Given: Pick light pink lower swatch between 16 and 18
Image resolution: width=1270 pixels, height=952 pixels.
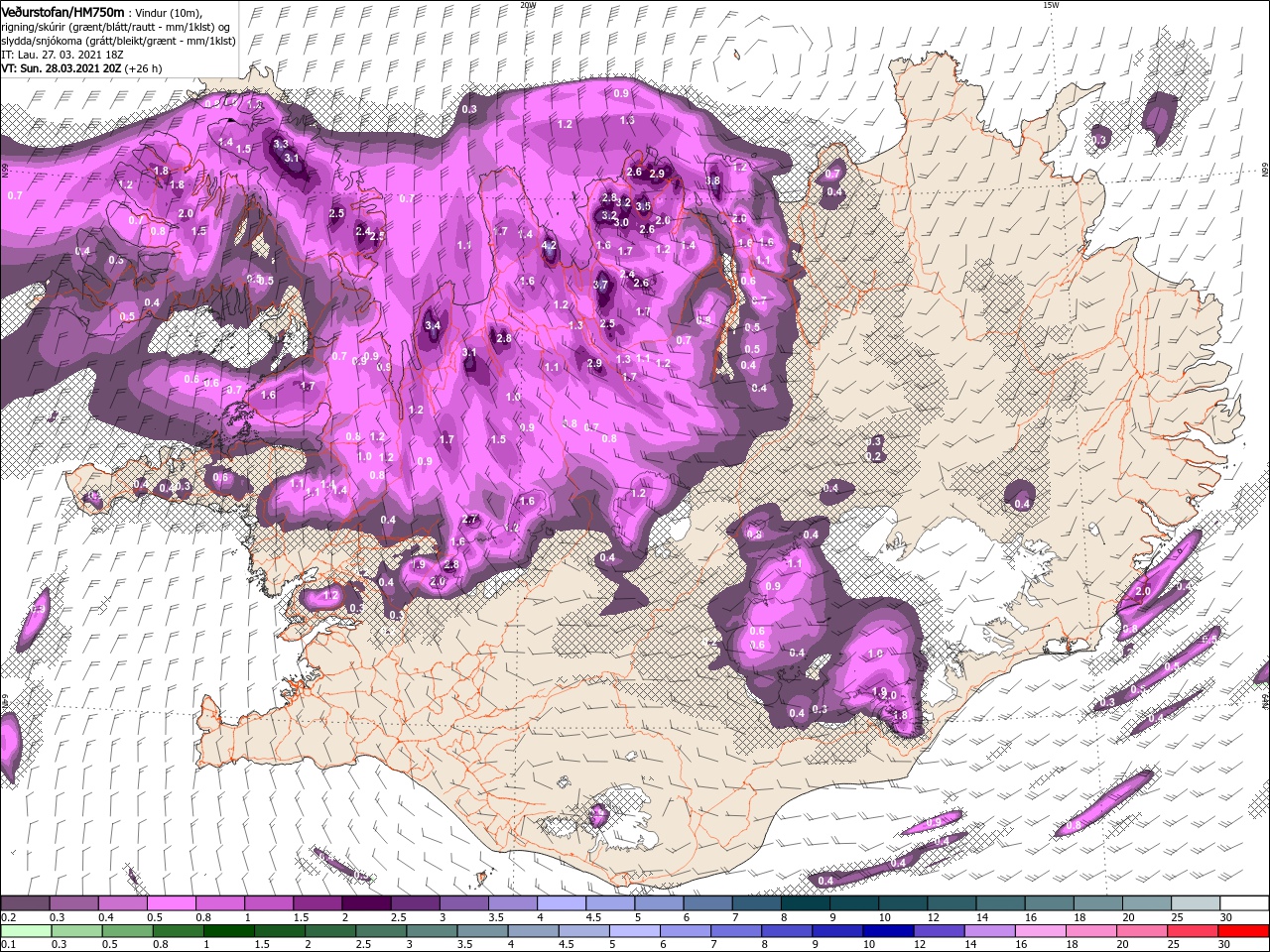Looking at the screenshot, I should [1042, 930].
